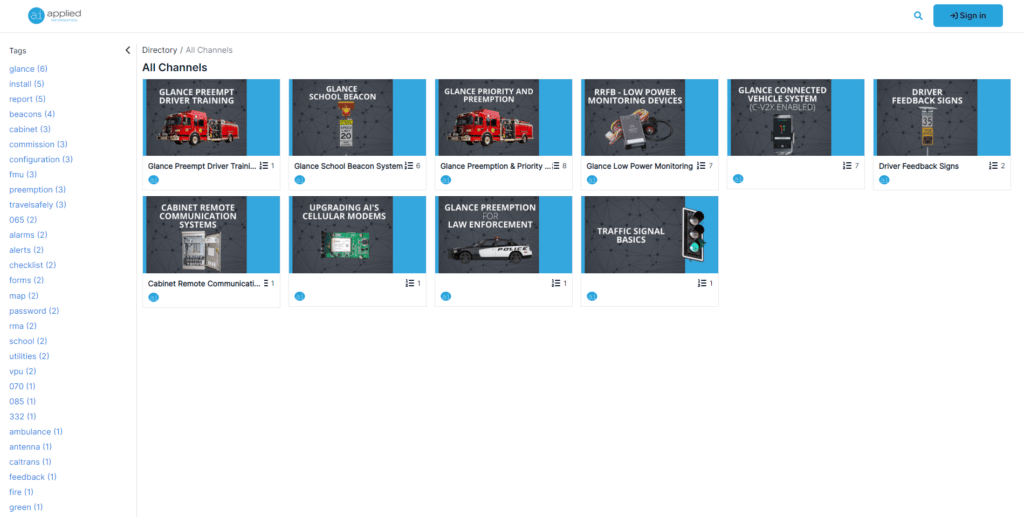Open Traffic Signal Basics thumbnail
The image size is (1024, 517).
[x=650, y=235]
